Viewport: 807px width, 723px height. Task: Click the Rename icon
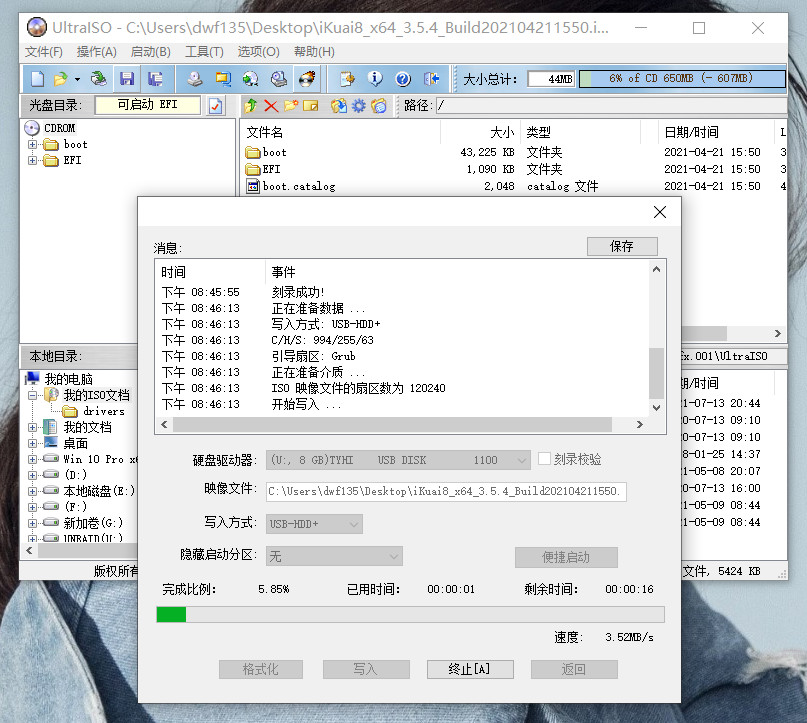pos(311,106)
